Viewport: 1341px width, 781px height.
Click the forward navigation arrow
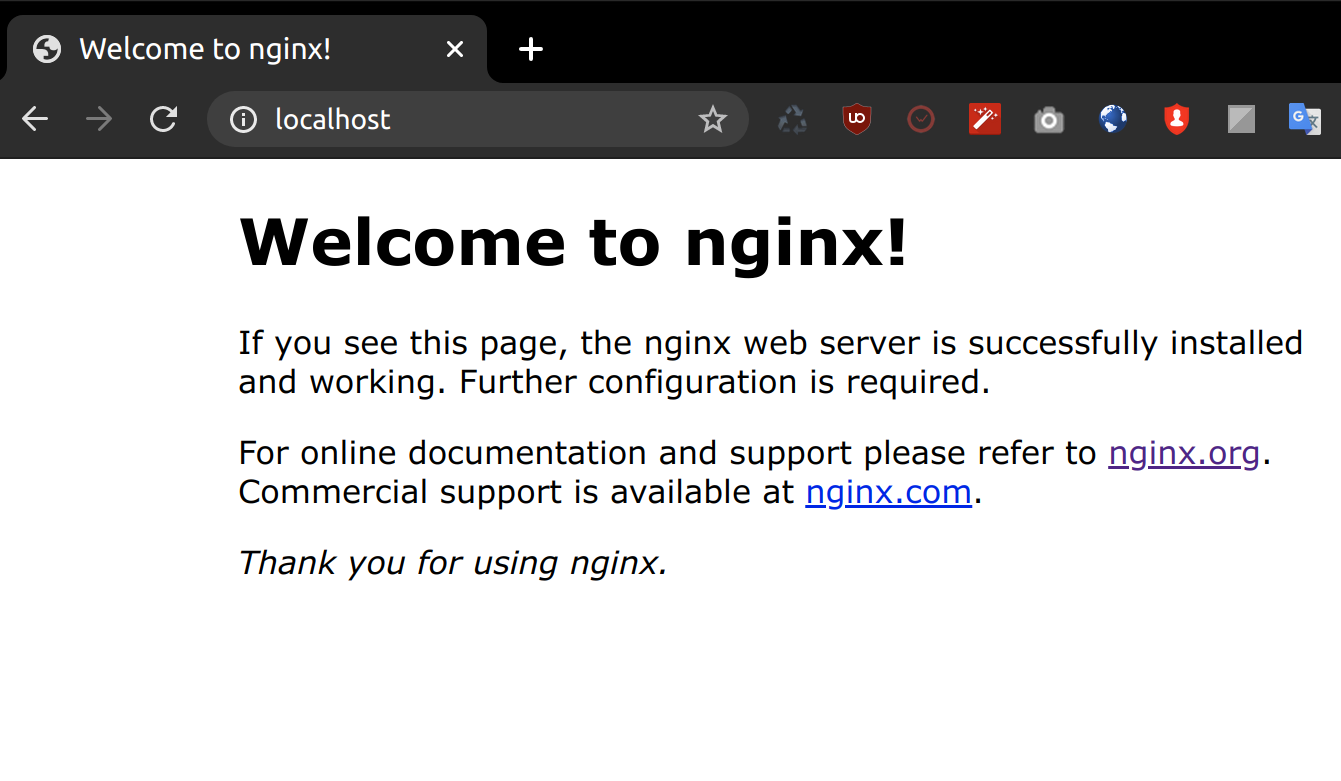99,120
